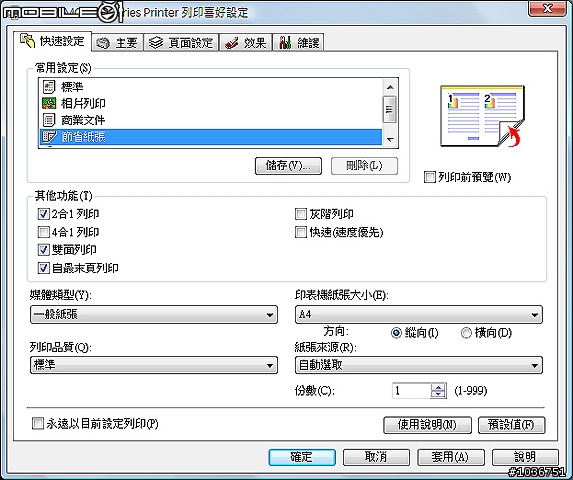The image size is (573, 480).
Task: Click the 確定 OK button
Action: [x=302, y=457]
